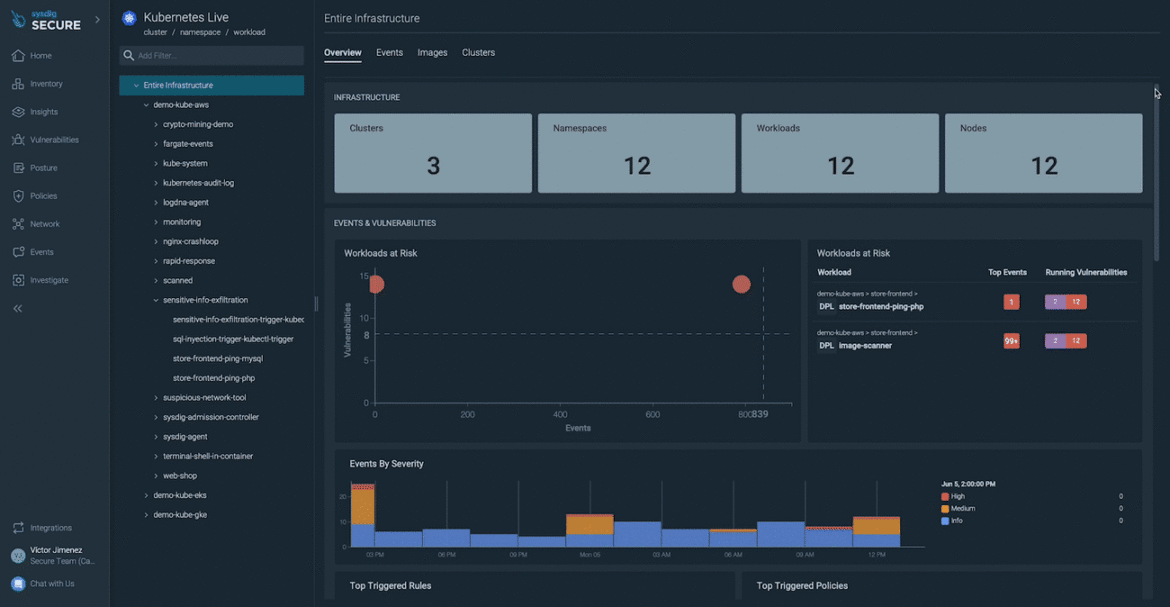The height and width of the screenshot is (607, 1170).
Task: Click the Info severity color swatch
Action: pyautogui.click(x=943, y=521)
